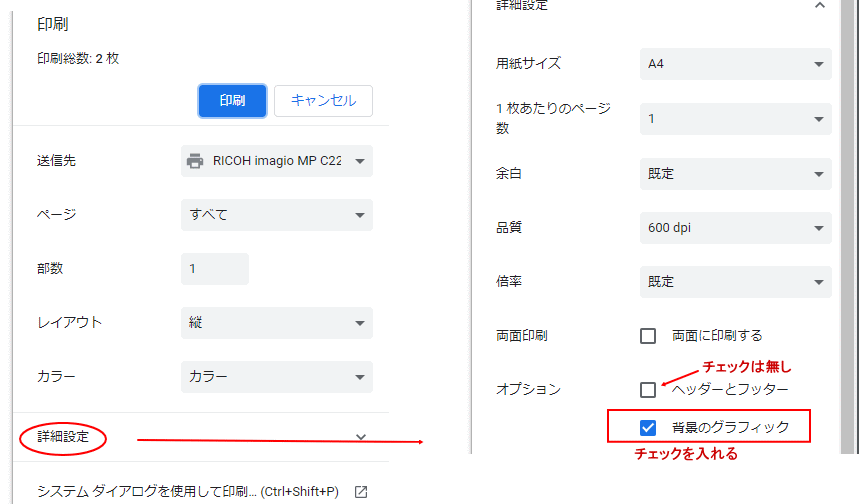Open the pages per sheet dropdown
The height and width of the screenshot is (504, 859).
[735, 119]
